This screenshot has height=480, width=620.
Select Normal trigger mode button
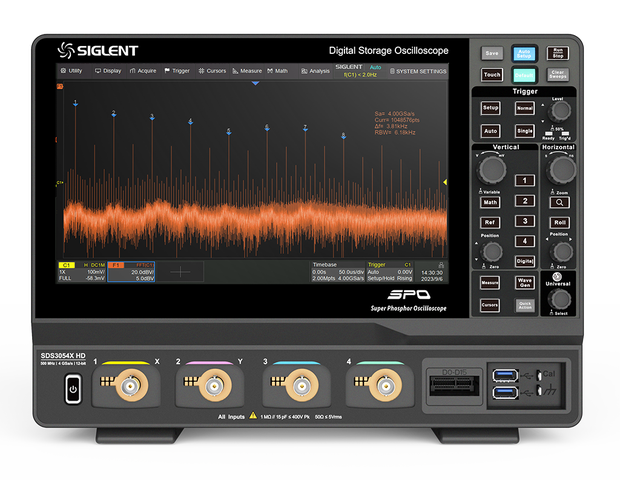point(525,108)
